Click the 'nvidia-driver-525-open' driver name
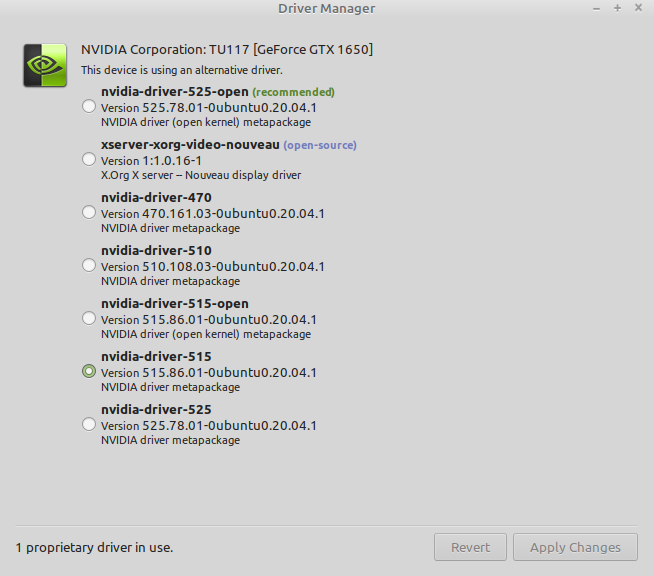 [175, 91]
